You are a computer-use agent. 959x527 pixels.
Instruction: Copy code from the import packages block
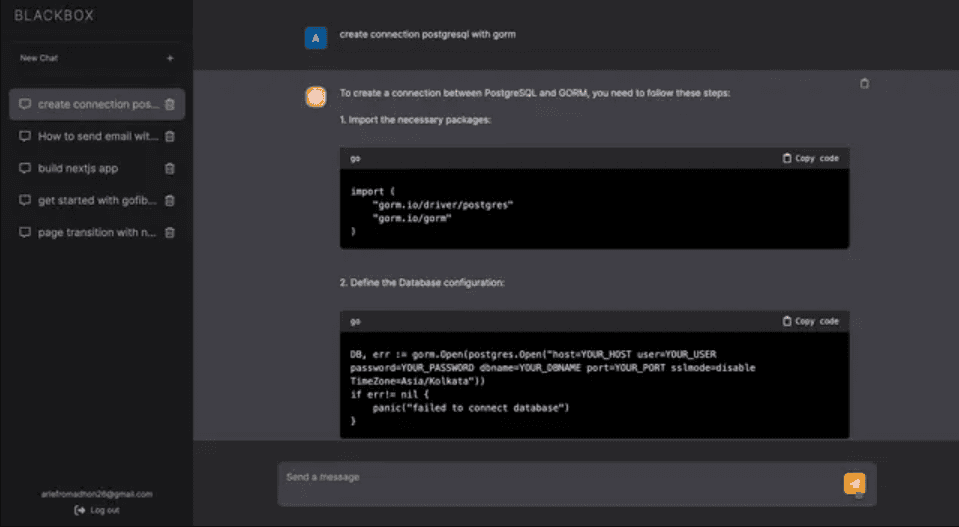pos(810,158)
